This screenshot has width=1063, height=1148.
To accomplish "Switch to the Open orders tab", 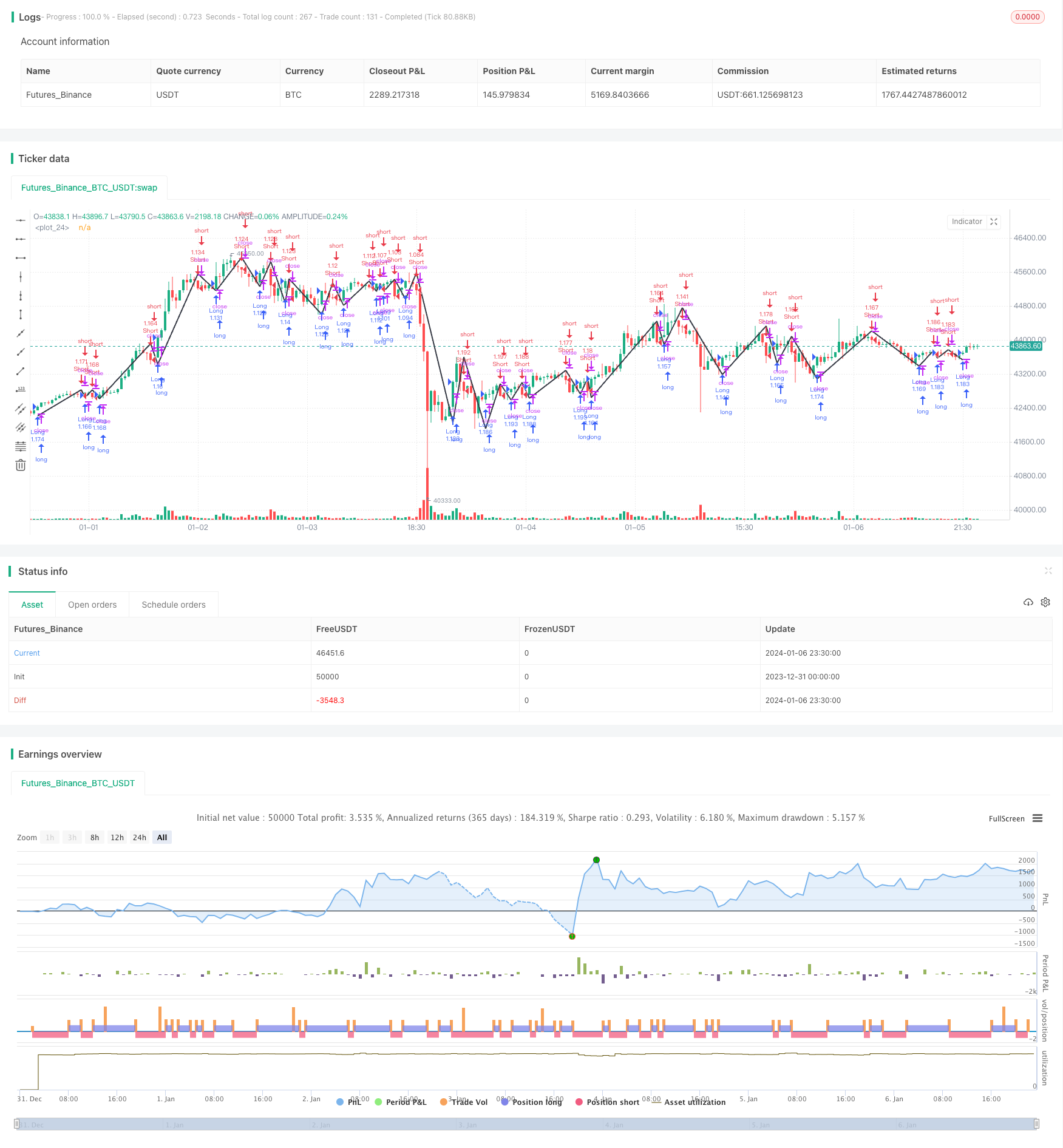I will (92, 605).
